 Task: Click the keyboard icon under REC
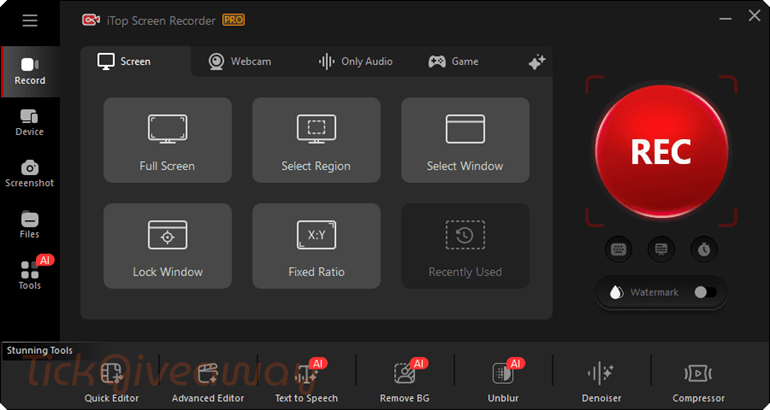(618, 249)
